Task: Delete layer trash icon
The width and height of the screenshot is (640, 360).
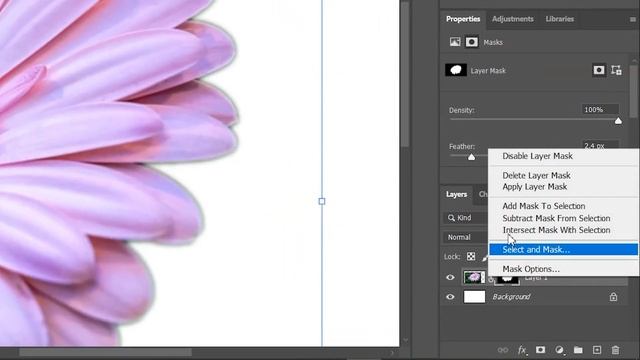Action: coord(616,350)
